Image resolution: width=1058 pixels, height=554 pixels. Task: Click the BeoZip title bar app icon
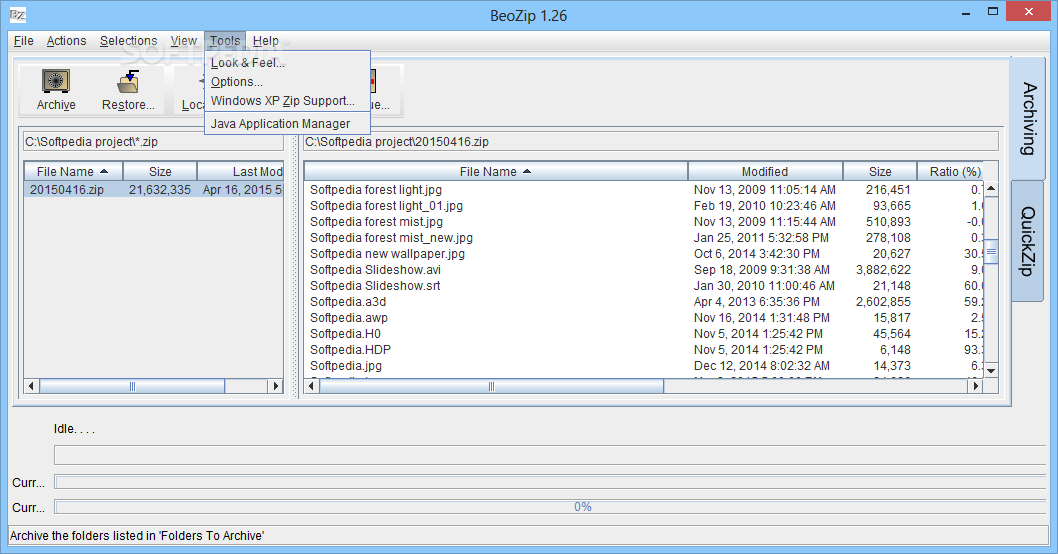pyautogui.click(x=18, y=14)
